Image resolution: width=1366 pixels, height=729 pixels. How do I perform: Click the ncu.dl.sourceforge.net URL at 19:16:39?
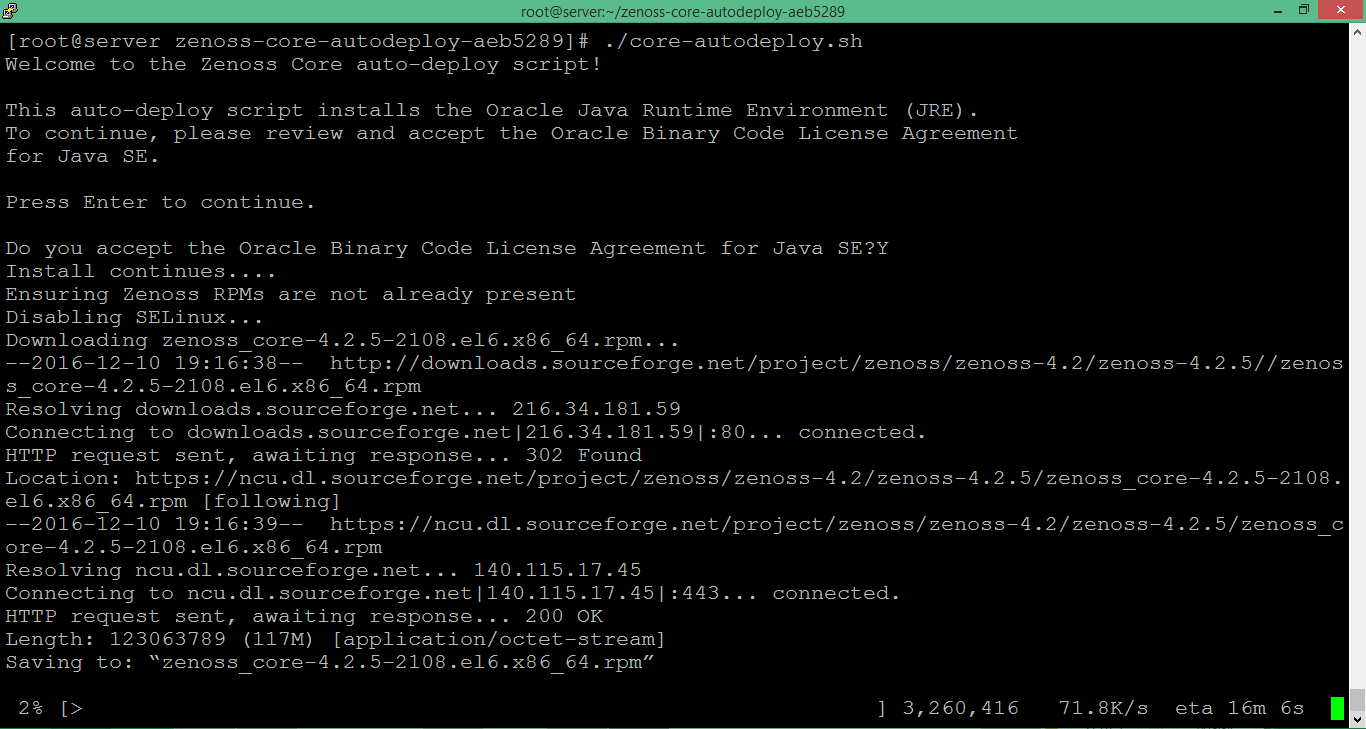(x=836, y=525)
